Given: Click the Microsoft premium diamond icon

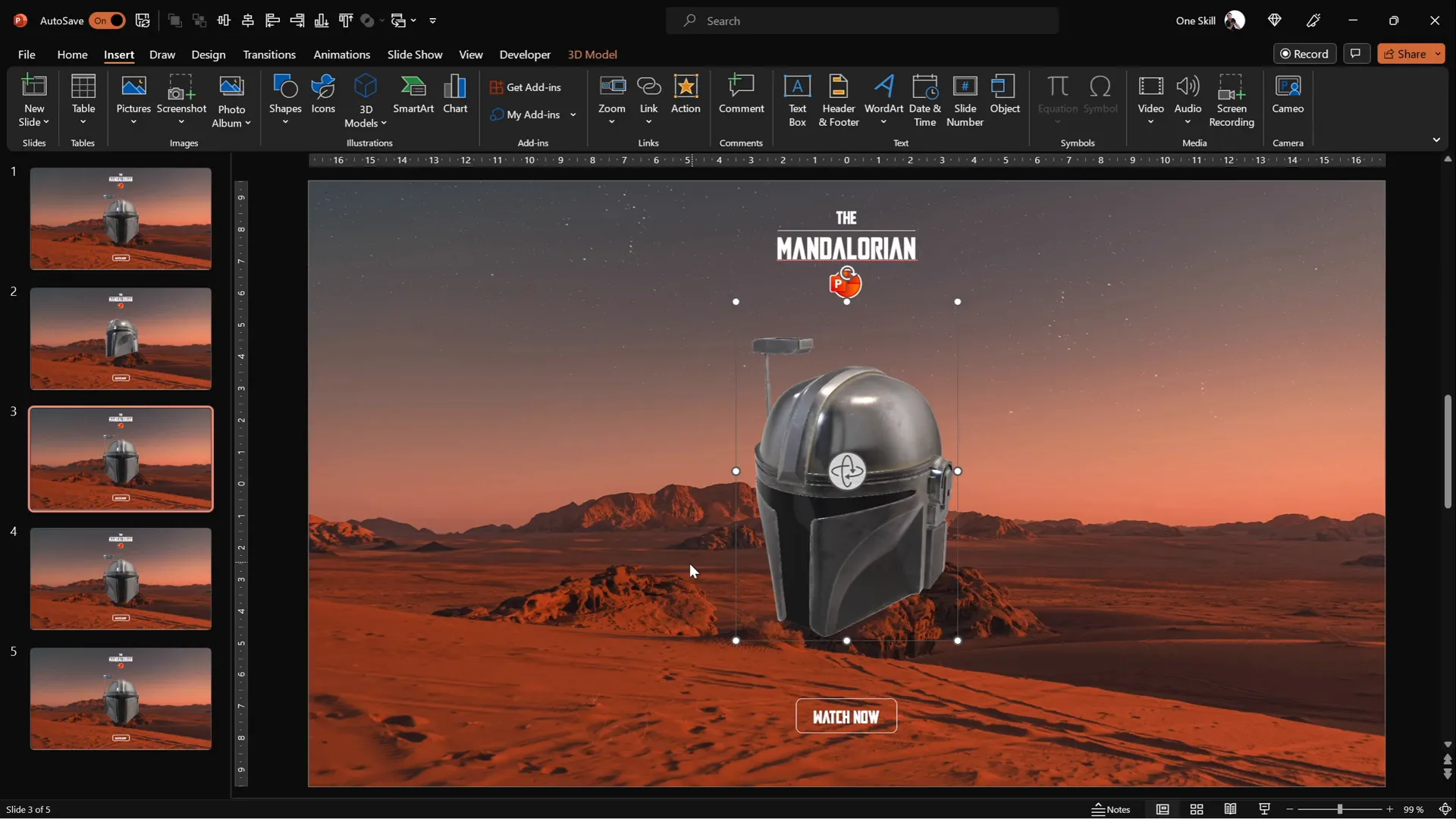Looking at the screenshot, I should pos(1275,20).
